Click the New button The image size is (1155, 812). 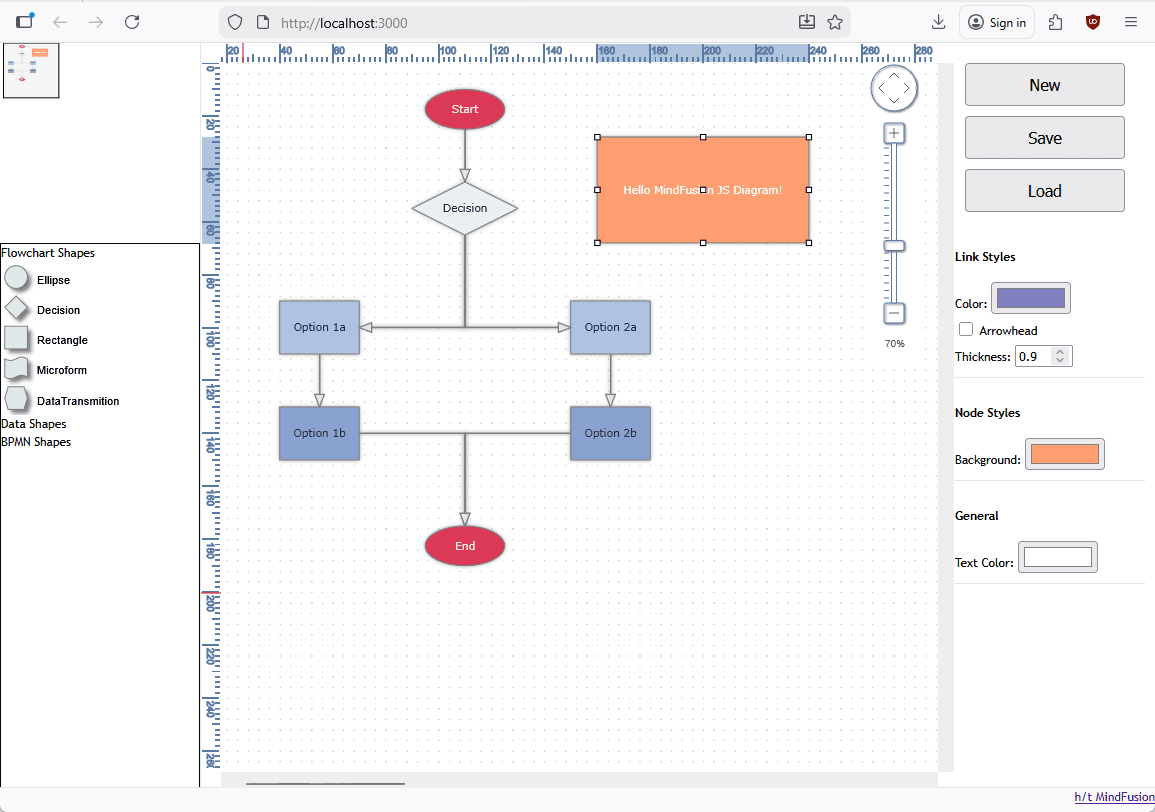(1045, 85)
